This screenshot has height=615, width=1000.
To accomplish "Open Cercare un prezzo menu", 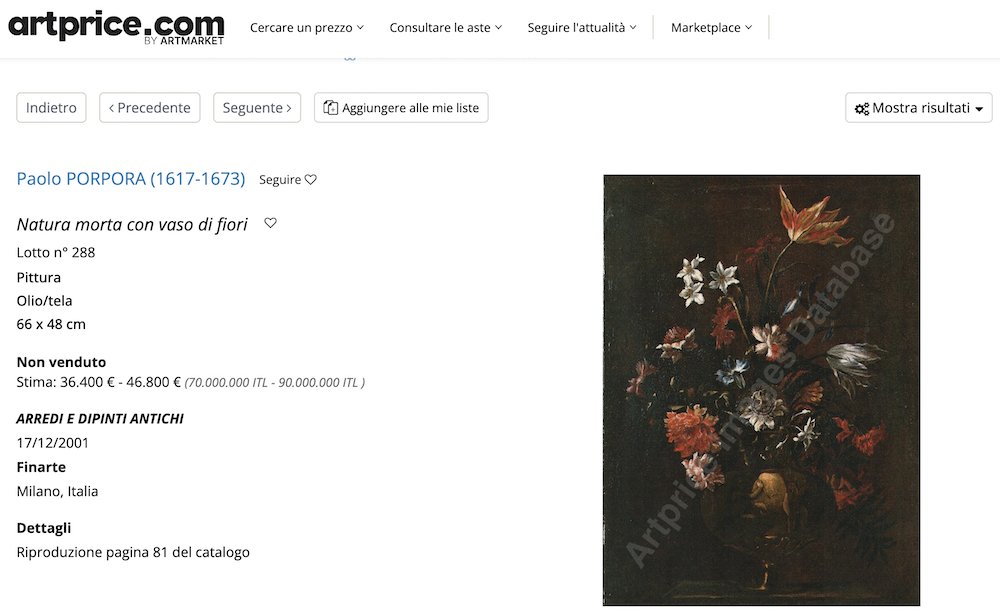I will coord(307,27).
